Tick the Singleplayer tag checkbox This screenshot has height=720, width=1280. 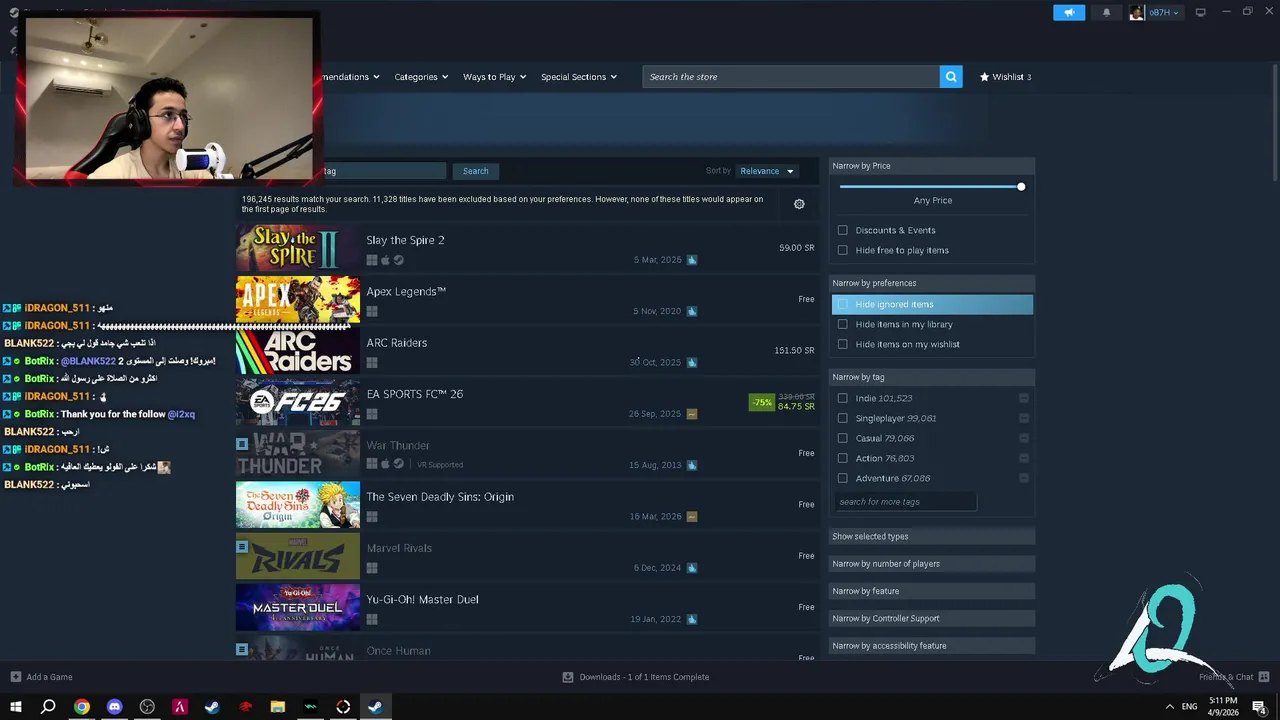click(842, 418)
